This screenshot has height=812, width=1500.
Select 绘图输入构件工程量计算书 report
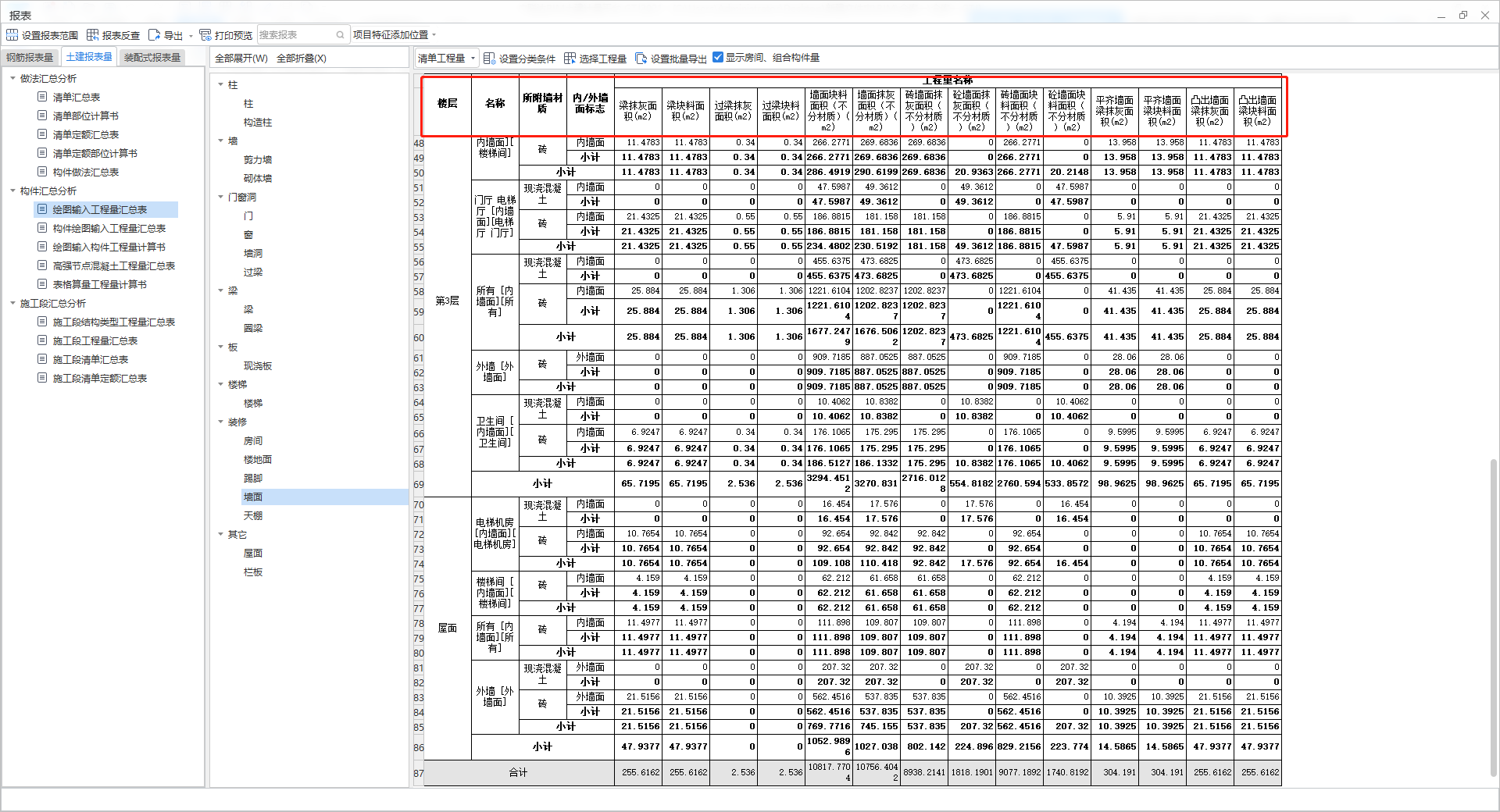(x=109, y=247)
